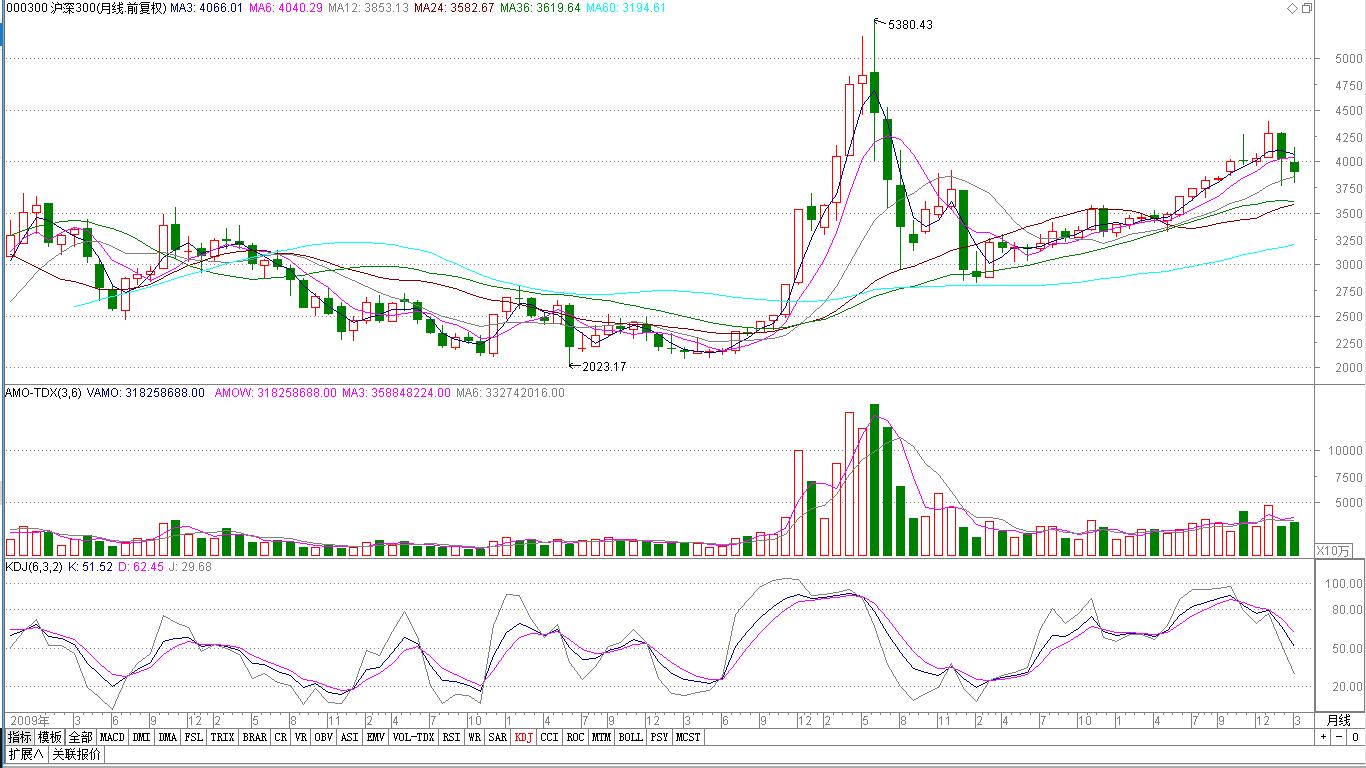Image resolution: width=1366 pixels, height=768 pixels.
Task: Switch indicator to ROC
Action: [575, 737]
